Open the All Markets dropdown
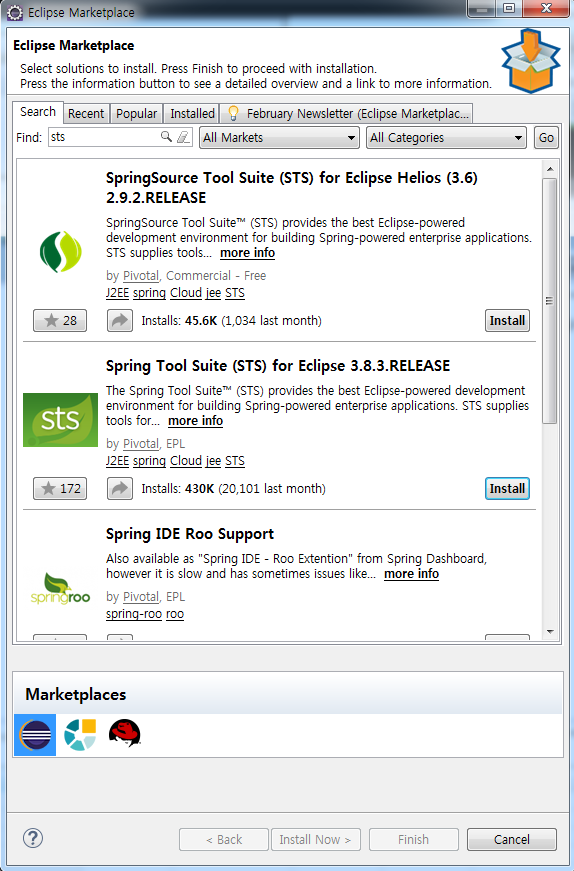Image resolution: width=574 pixels, height=871 pixels. coord(279,138)
